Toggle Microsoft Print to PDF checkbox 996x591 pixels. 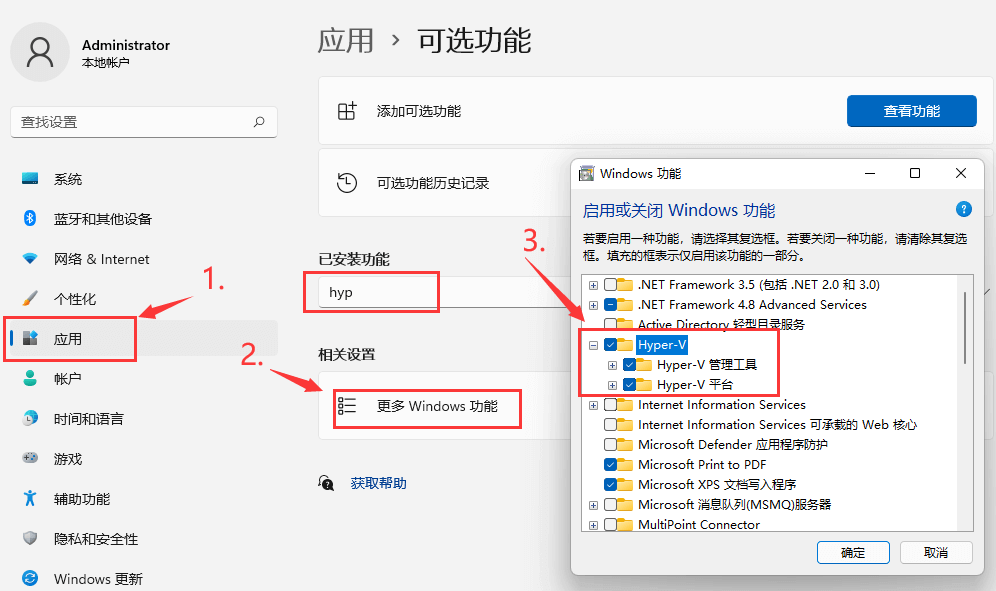pyautogui.click(x=611, y=465)
